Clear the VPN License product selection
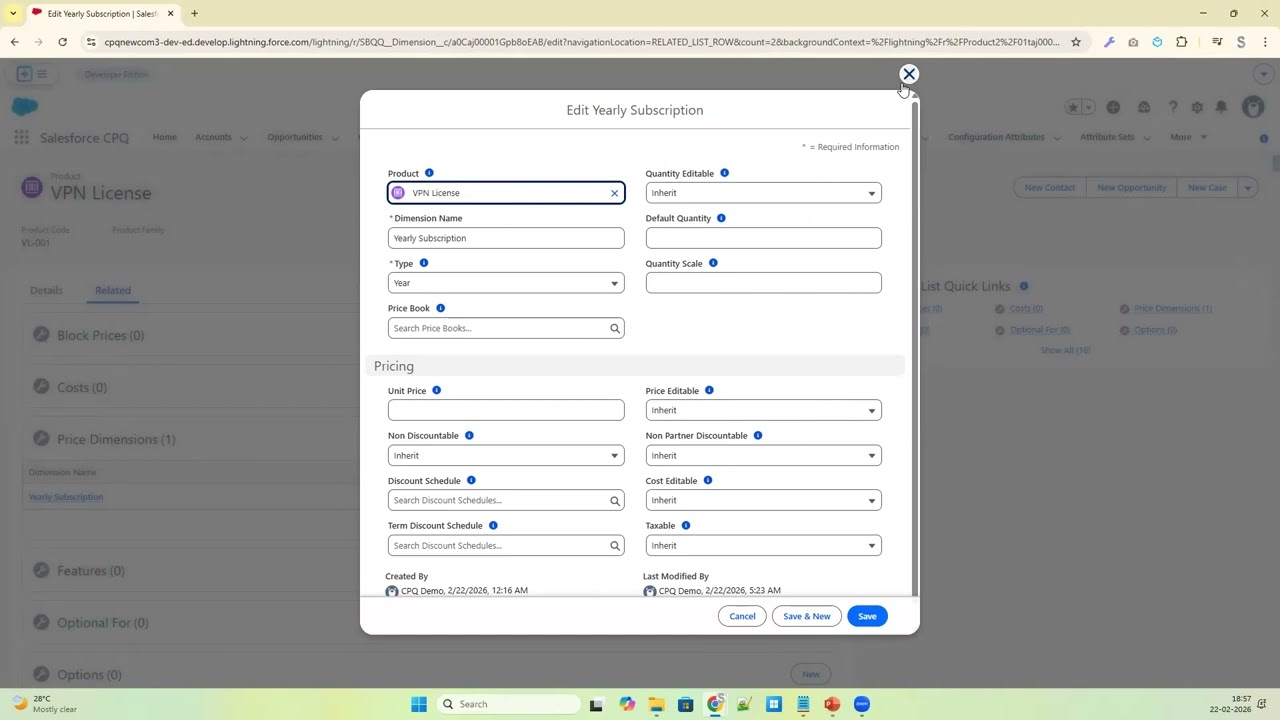Screen dimensions: 1280x720 pyautogui.click(x=614, y=193)
